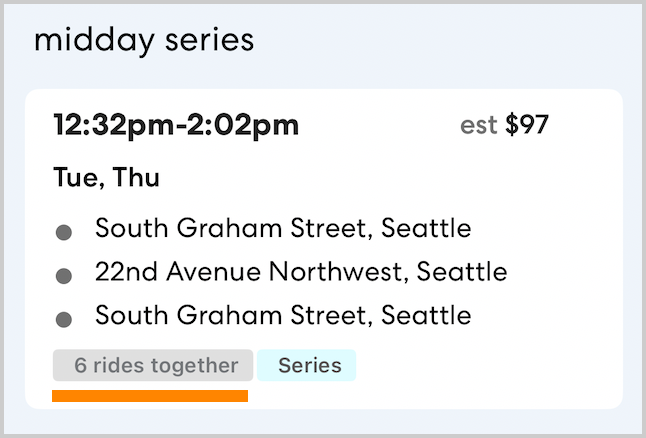Select the 12:32pm start time

tap(114, 126)
